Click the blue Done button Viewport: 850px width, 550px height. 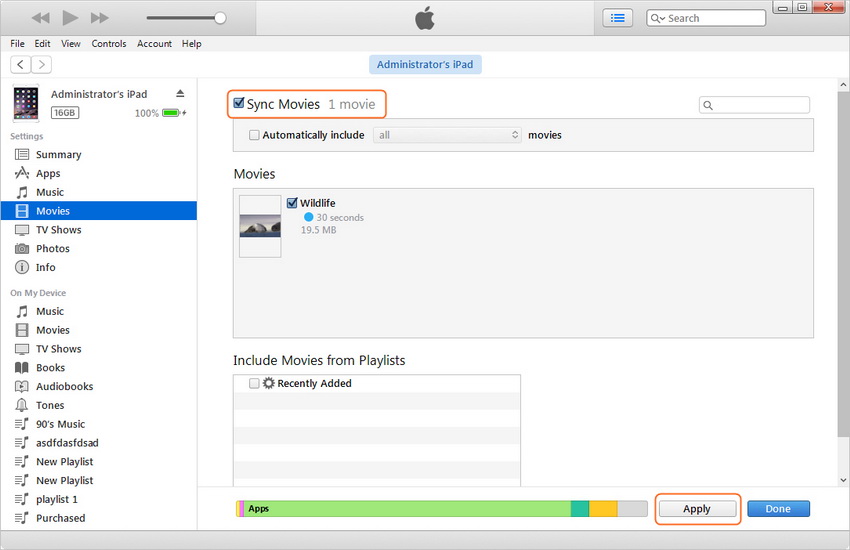click(778, 509)
